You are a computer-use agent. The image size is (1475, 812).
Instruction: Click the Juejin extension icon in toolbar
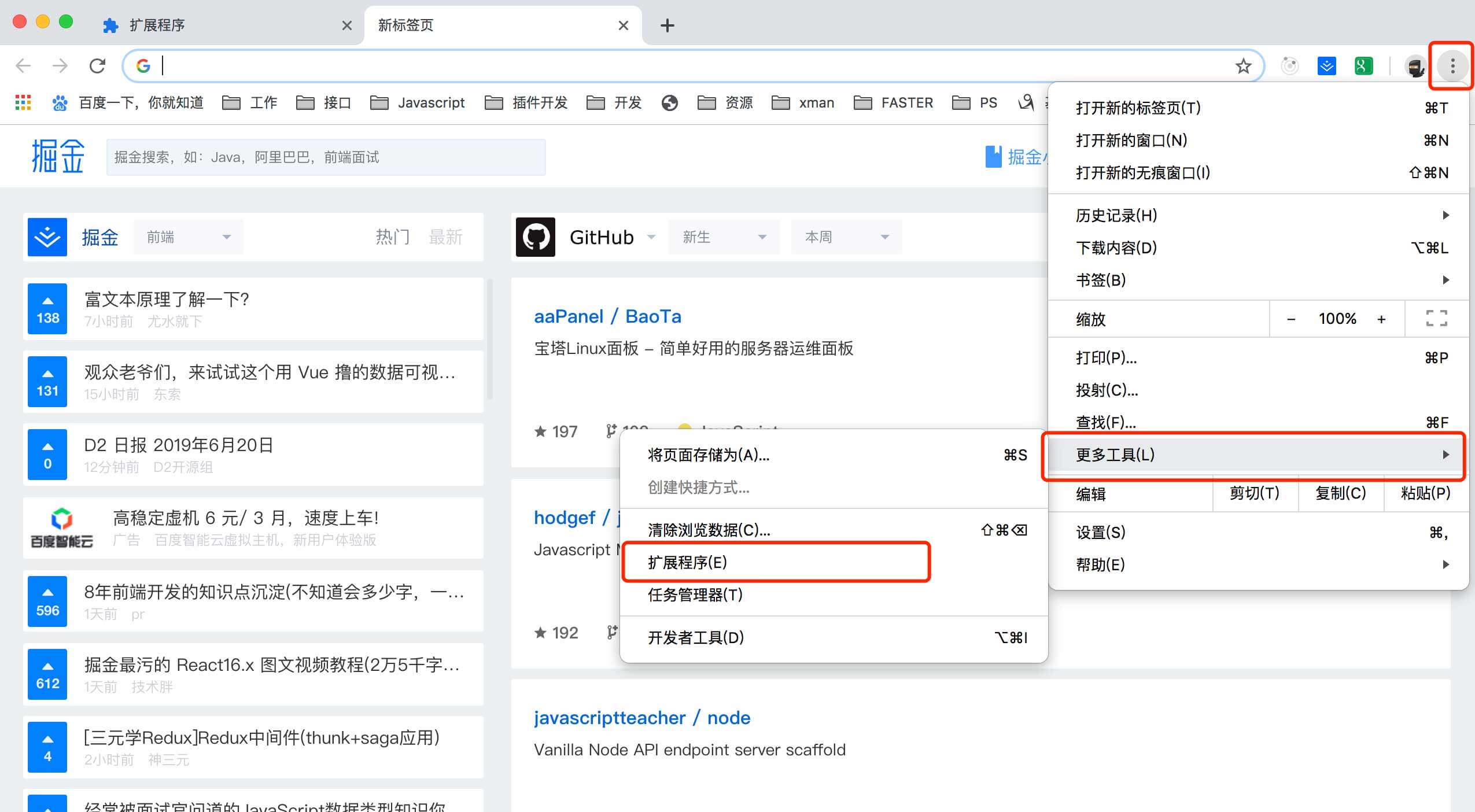[1326, 66]
